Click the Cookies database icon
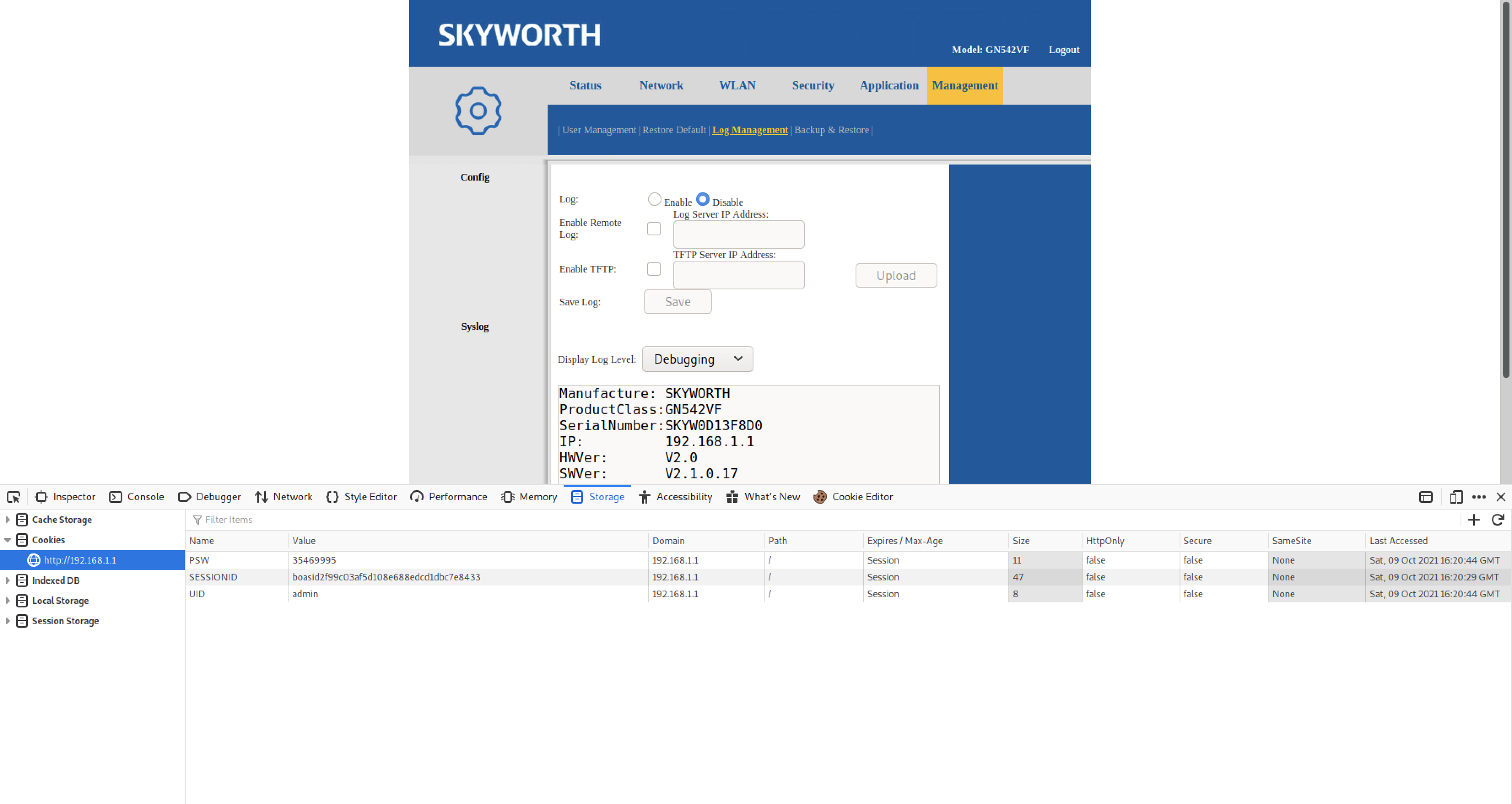1512x804 pixels. click(x=22, y=540)
